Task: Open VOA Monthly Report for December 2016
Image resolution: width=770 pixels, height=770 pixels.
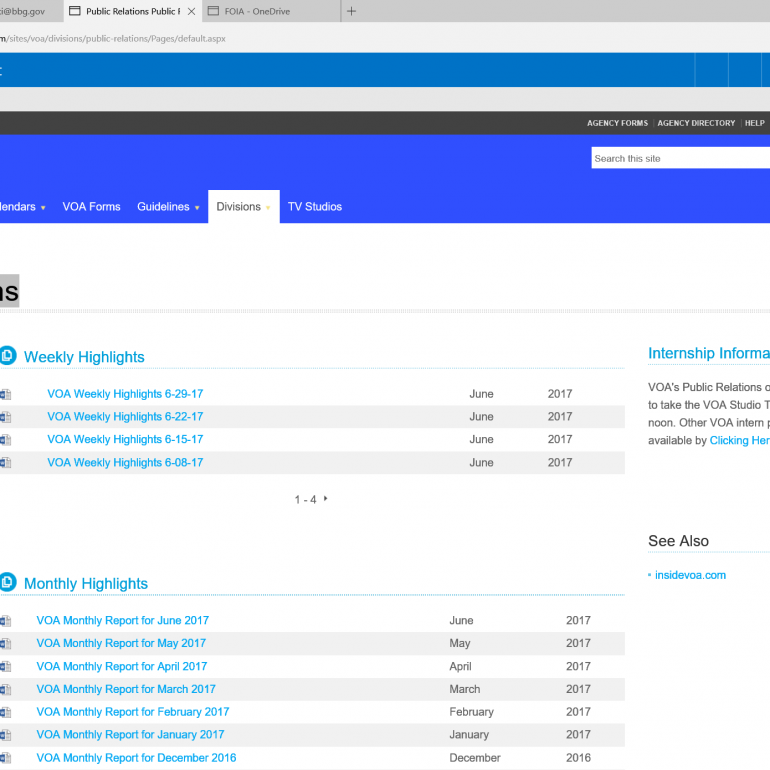Action: [137, 757]
